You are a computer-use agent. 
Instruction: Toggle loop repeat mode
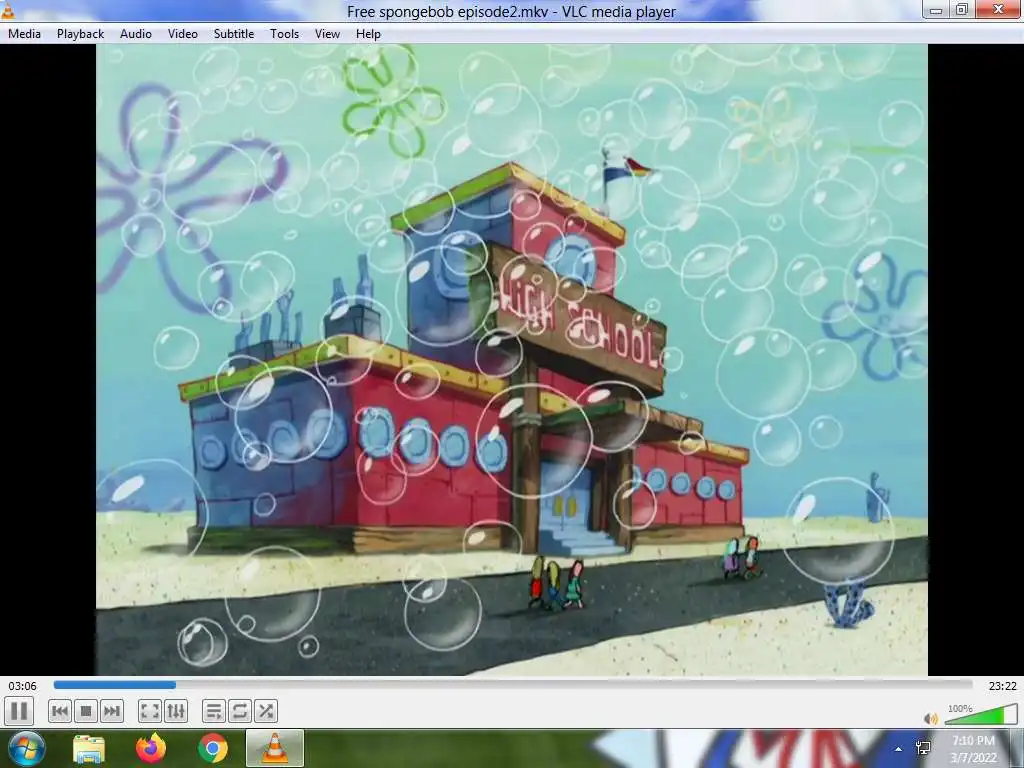[240, 711]
